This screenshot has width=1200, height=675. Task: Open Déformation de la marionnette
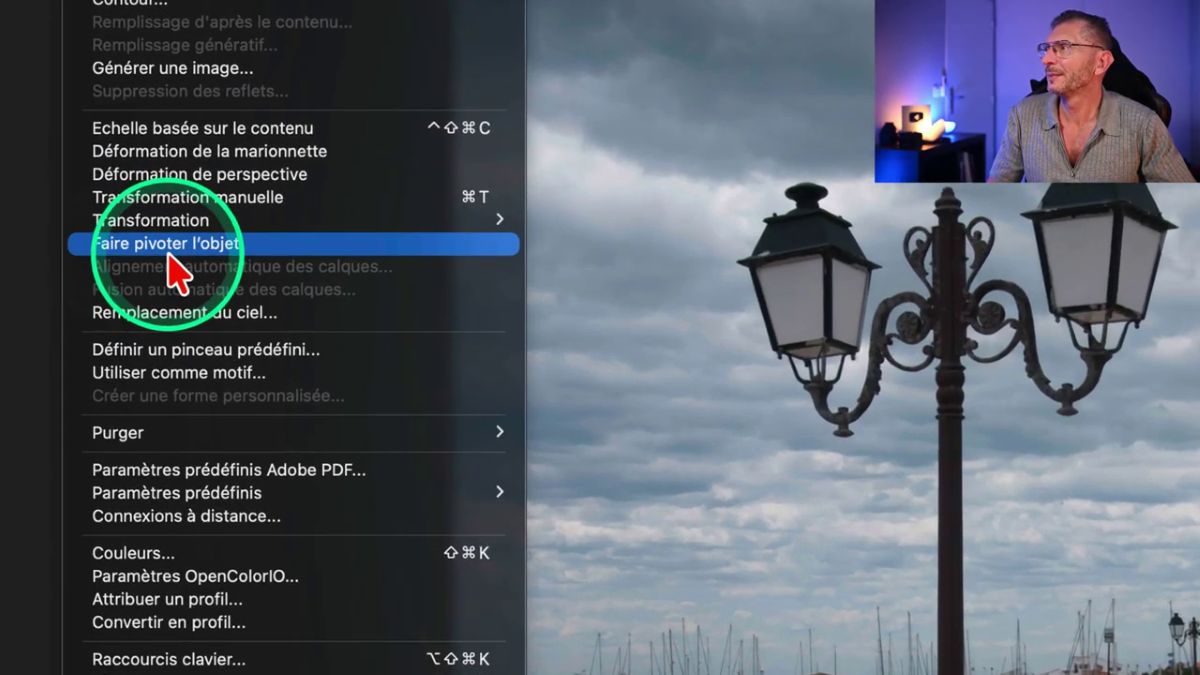[x=209, y=151]
